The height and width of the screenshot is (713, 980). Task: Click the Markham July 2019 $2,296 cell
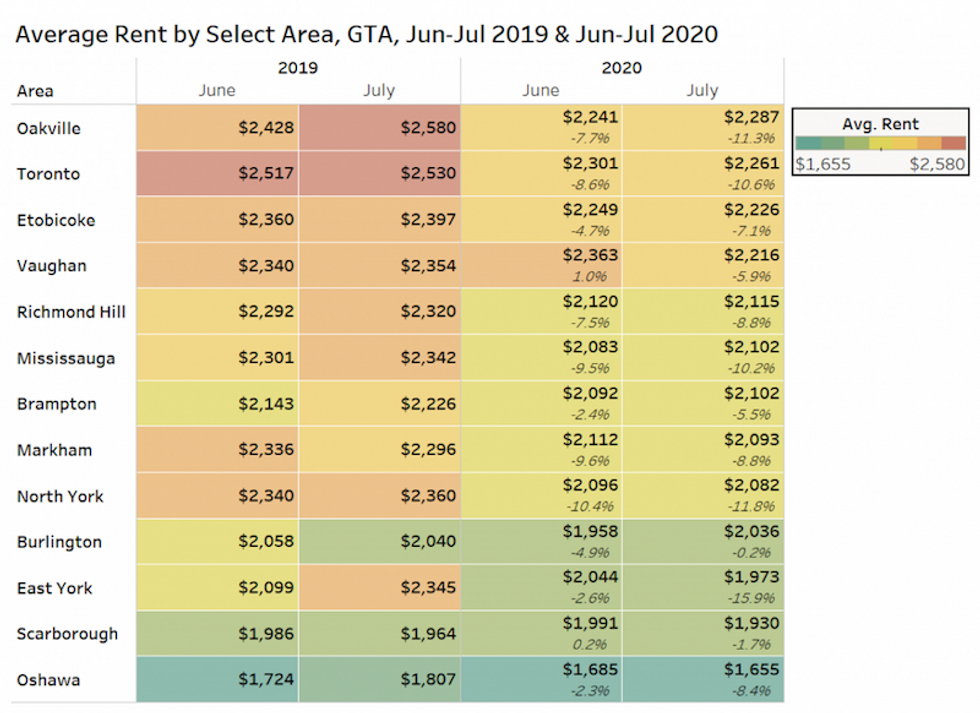(379, 449)
